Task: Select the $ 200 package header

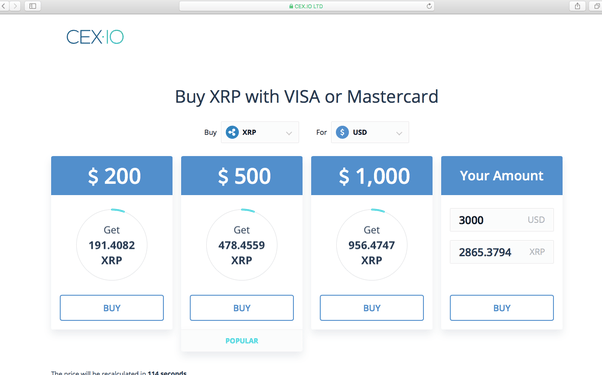Action: pos(112,176)
